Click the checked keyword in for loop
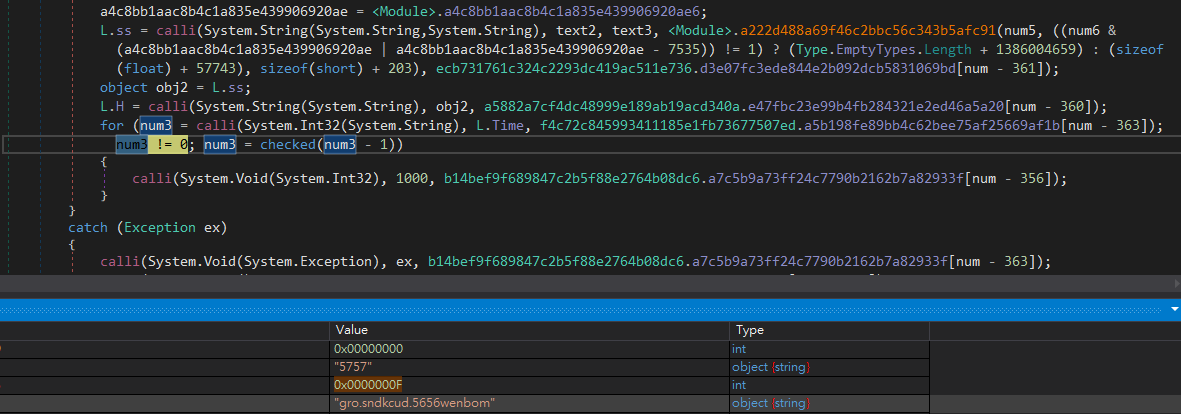This screenshot has width=1181, height=414. click(x=286, y=145)
